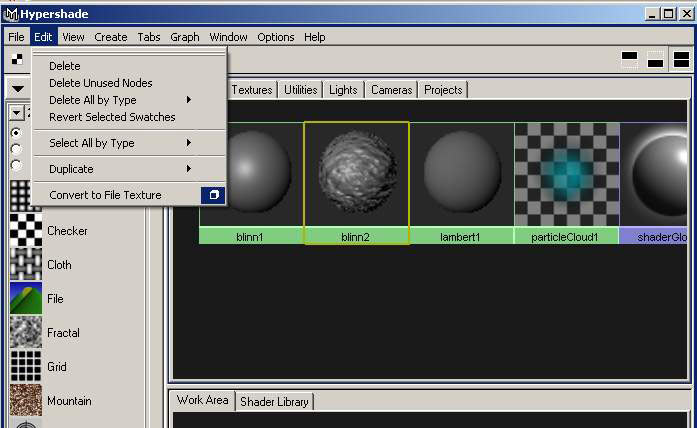Create a Grid texture node
Screen dimensions: 697x428
(x=26, y=367)
